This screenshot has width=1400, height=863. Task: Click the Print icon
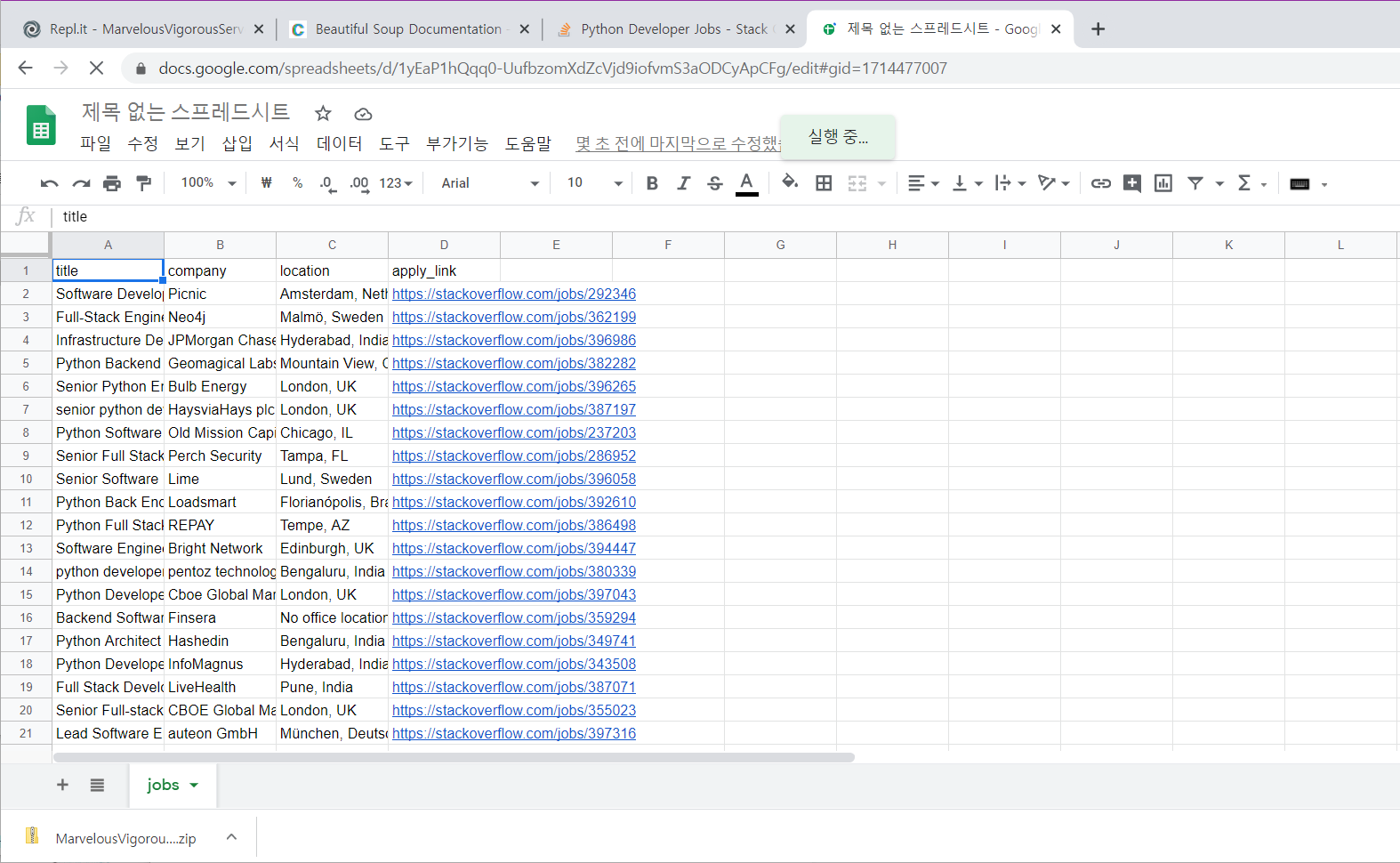(112, 183)
